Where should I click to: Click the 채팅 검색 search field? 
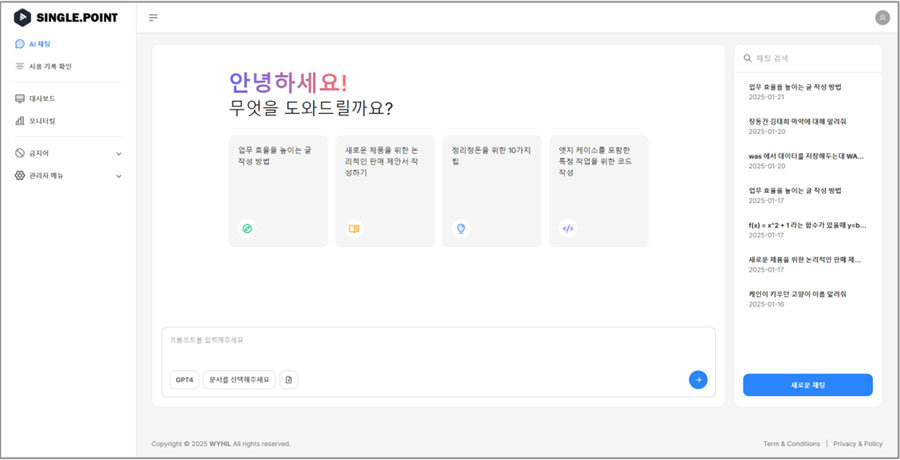810,59
